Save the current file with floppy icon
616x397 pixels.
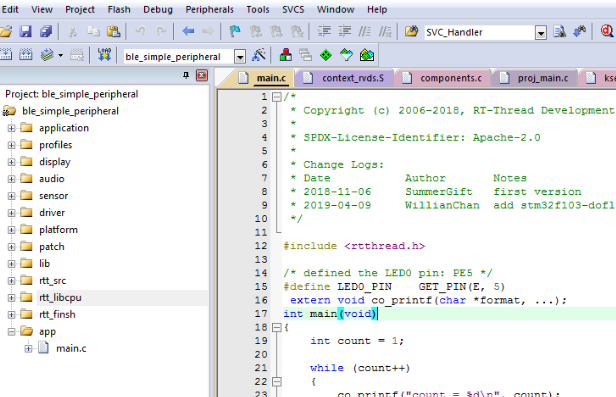click(26, 31)
